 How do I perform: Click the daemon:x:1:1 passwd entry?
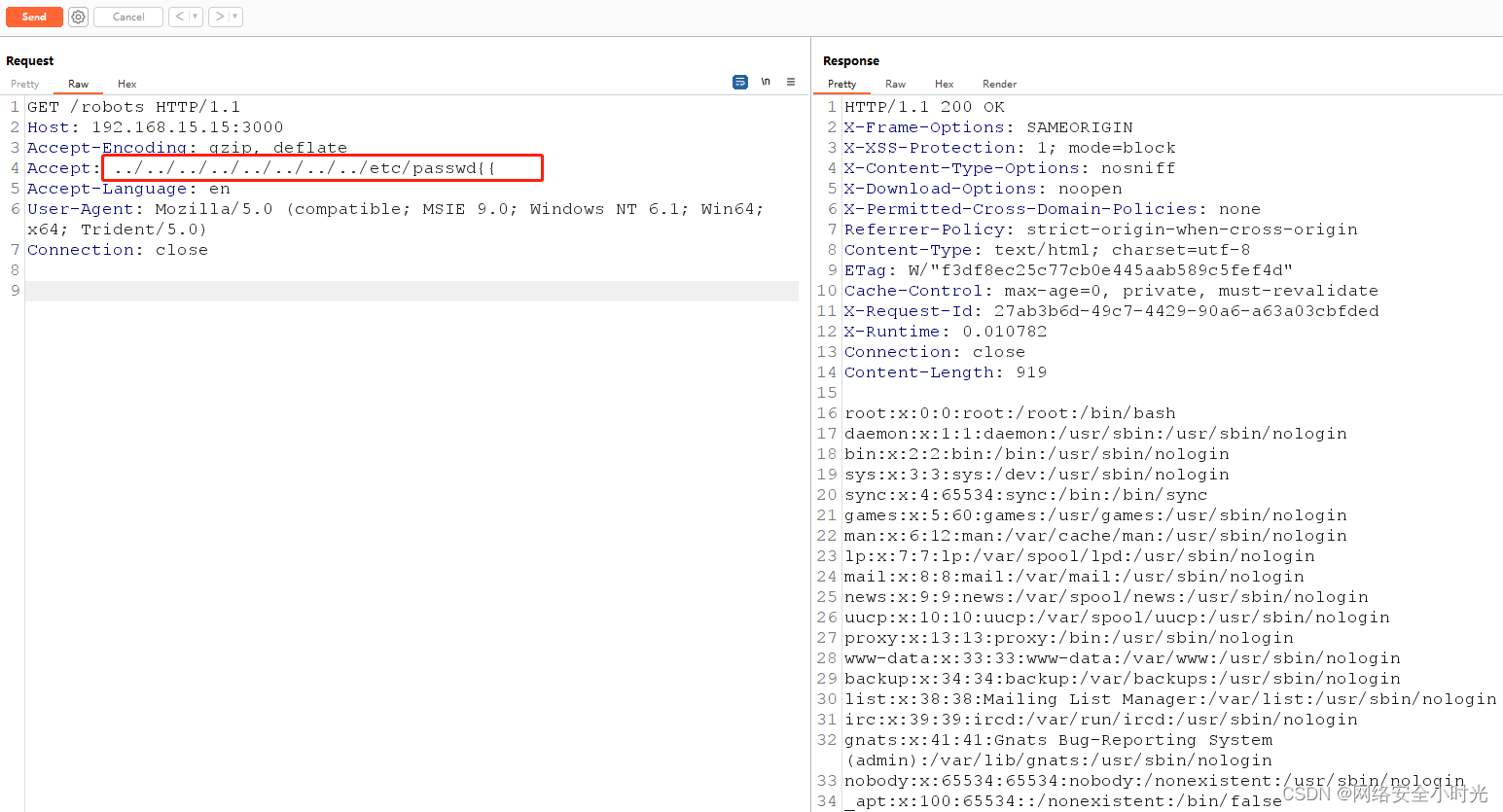1096,434
